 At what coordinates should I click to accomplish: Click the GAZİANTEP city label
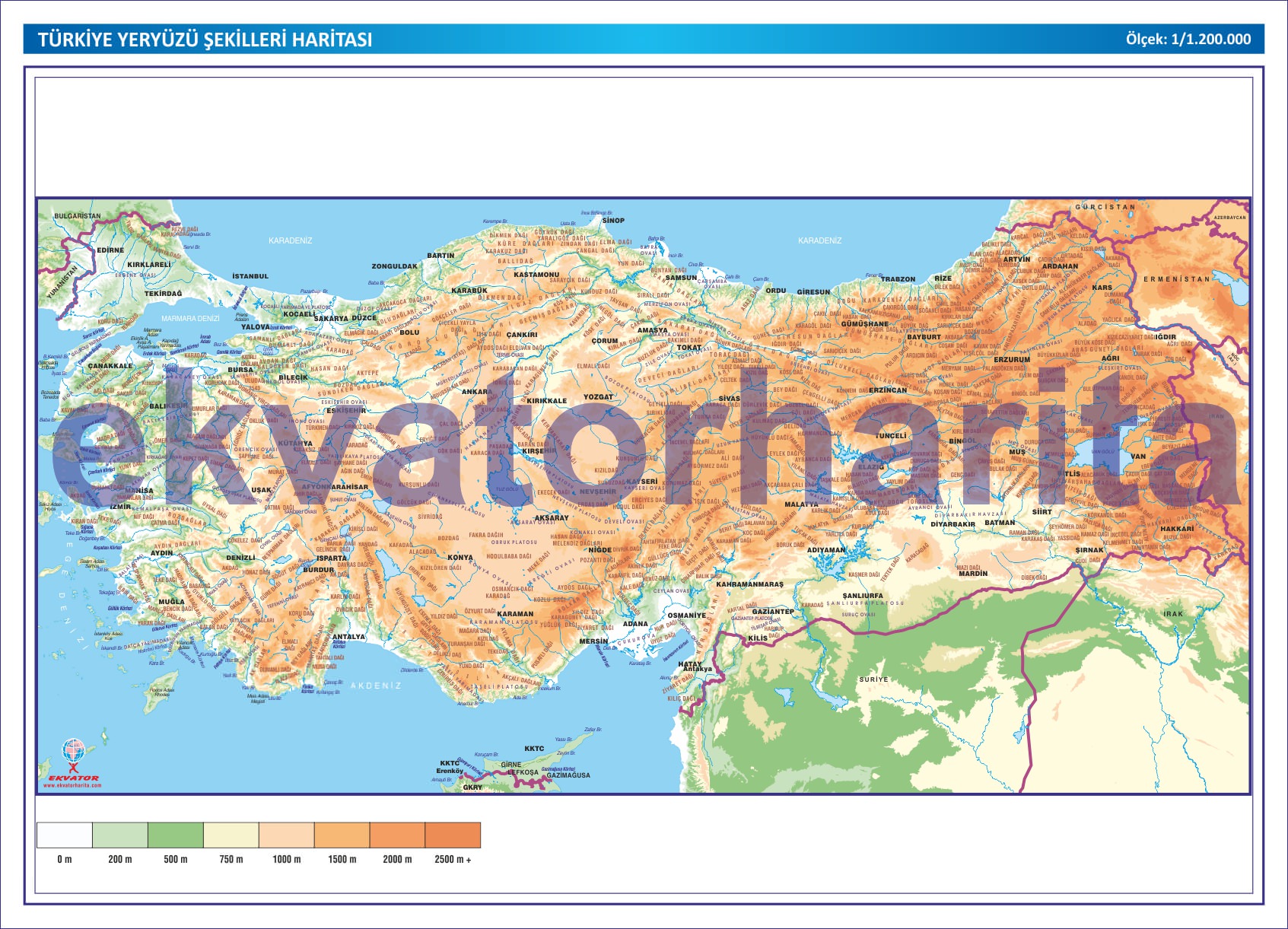(773, 611)
